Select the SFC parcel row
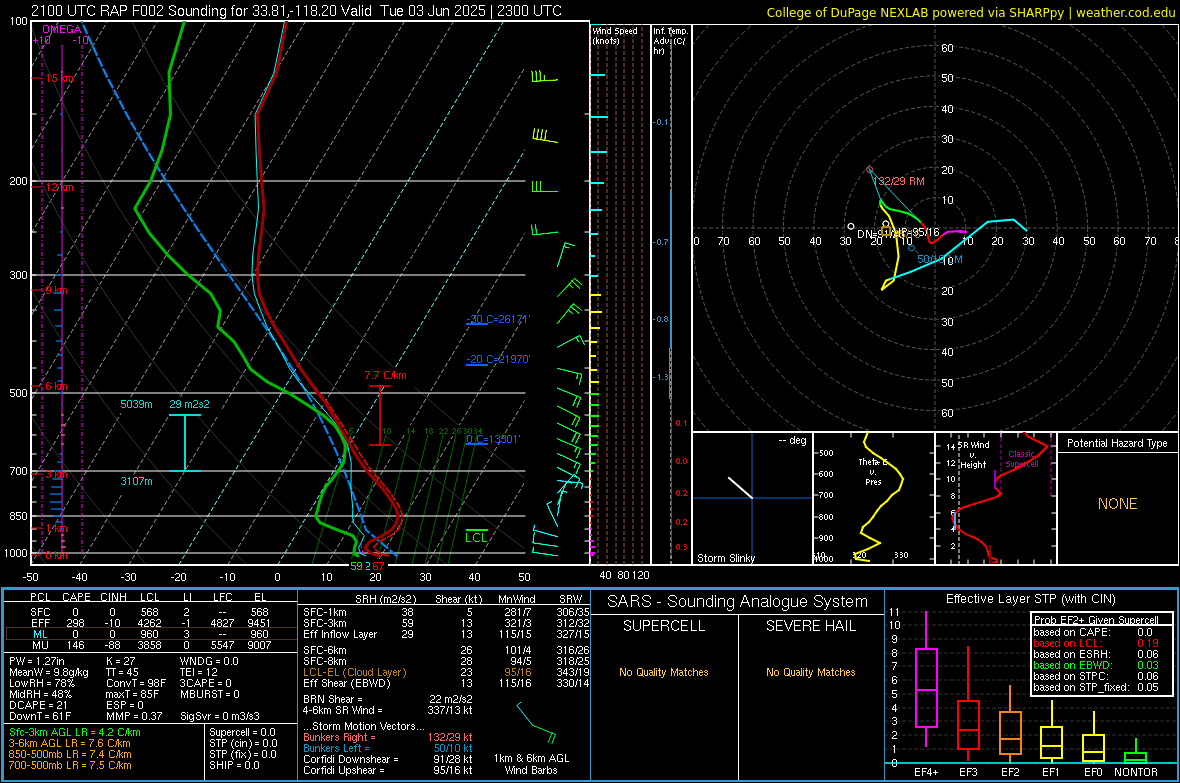The height and width of the screenshot is (783, 1180). tap(150, 612)
